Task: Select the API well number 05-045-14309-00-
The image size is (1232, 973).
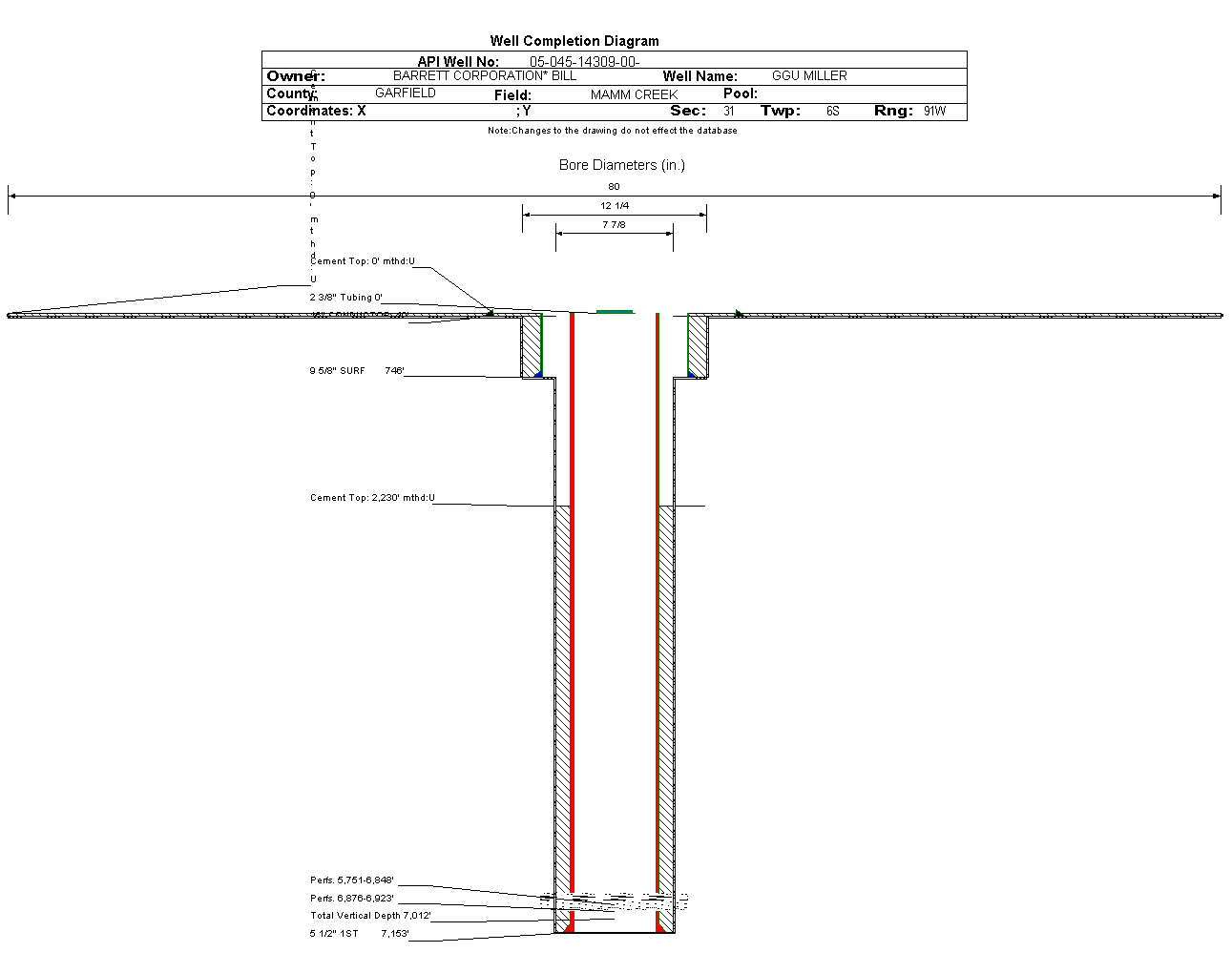Action: tap(584, 62)
